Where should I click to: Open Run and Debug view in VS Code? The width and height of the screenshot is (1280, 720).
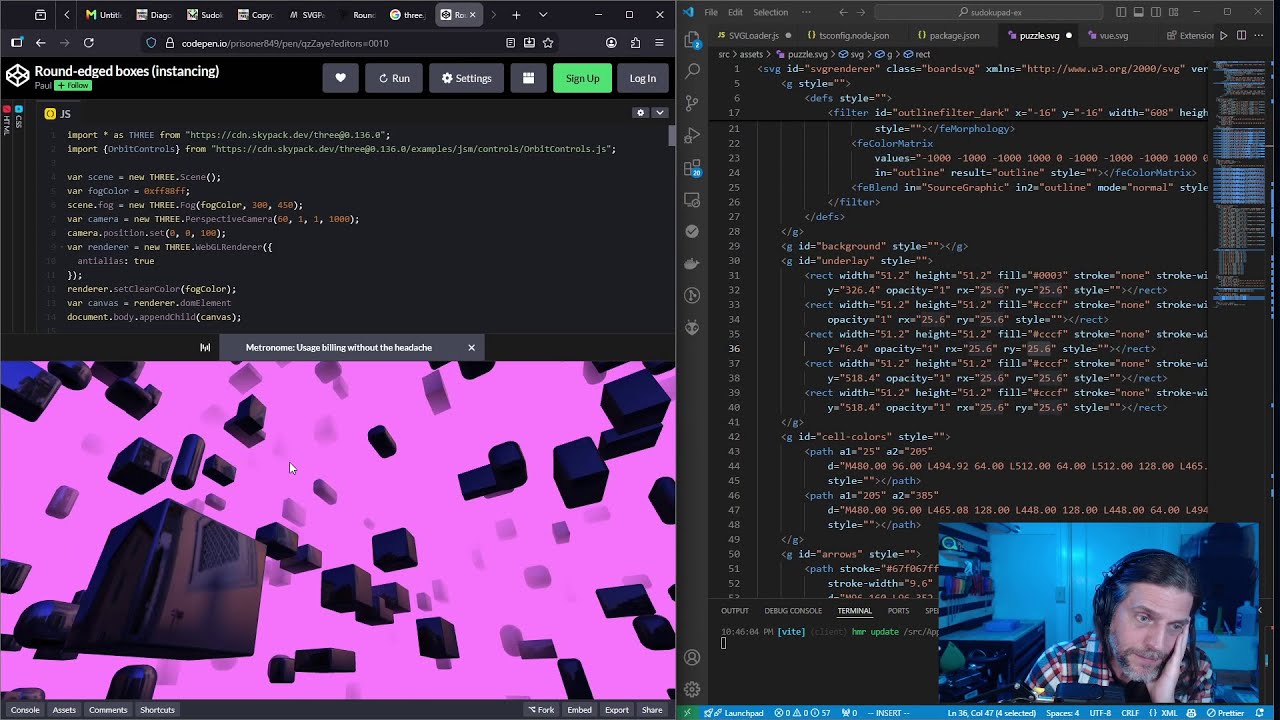(x=692, y=135)
